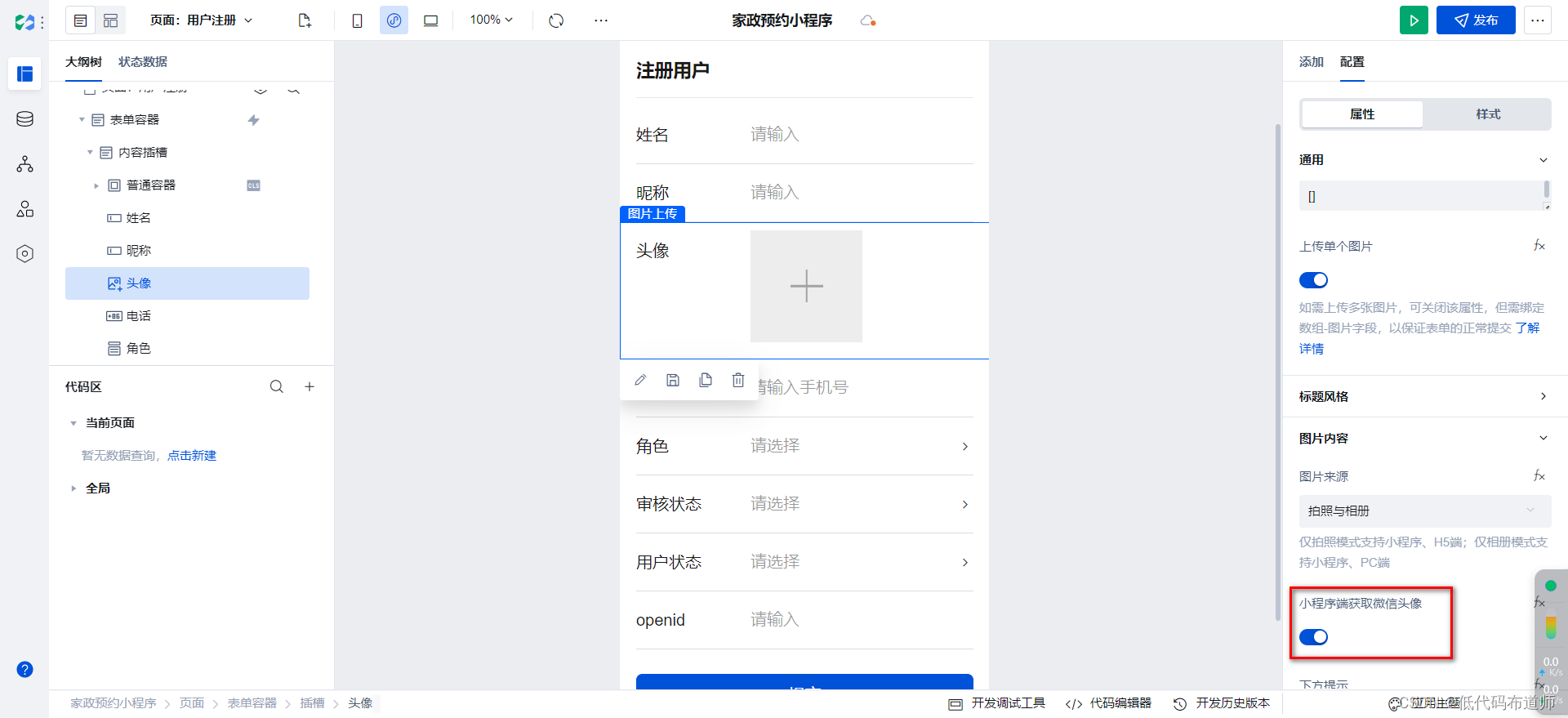This screenshot has height=718, width=1568.
Task: Click 家政预约小程序 in the breadcrumb
Action: tap(113, 703)
